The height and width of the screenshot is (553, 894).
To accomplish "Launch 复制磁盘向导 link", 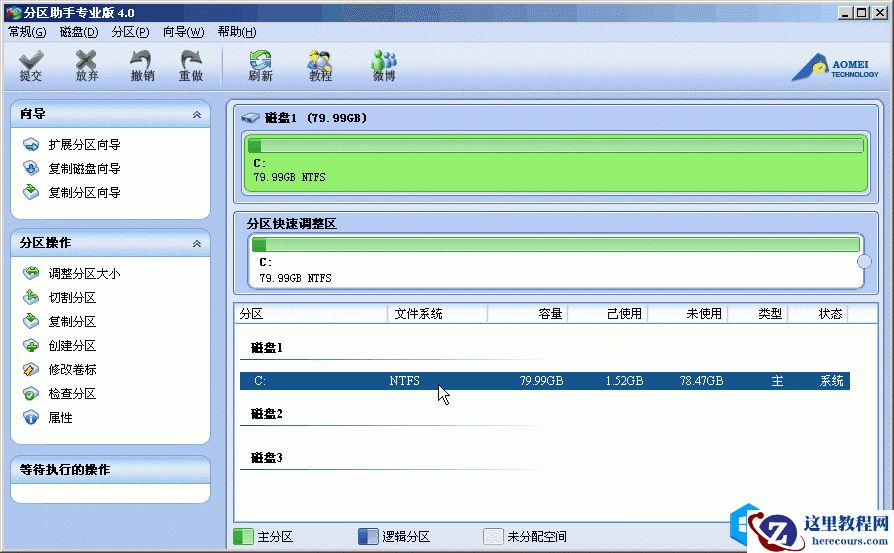I will (84, 169).
